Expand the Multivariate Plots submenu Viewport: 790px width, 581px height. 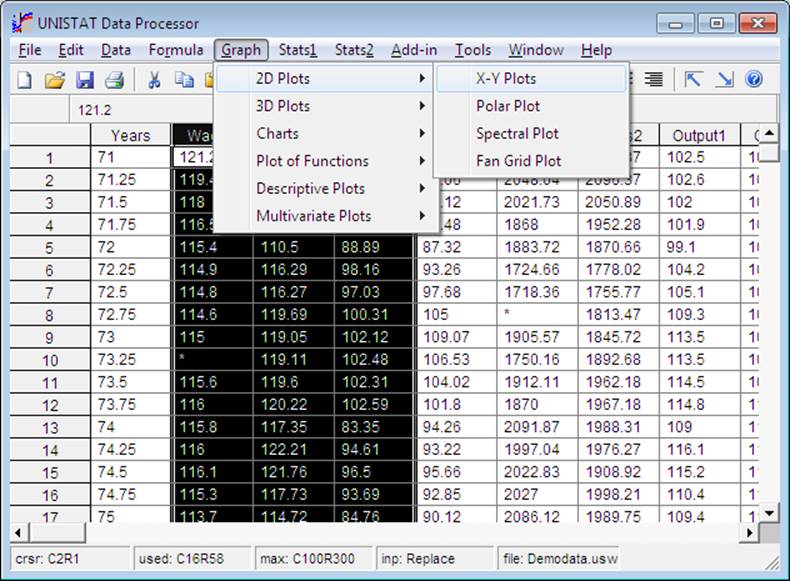324,216
